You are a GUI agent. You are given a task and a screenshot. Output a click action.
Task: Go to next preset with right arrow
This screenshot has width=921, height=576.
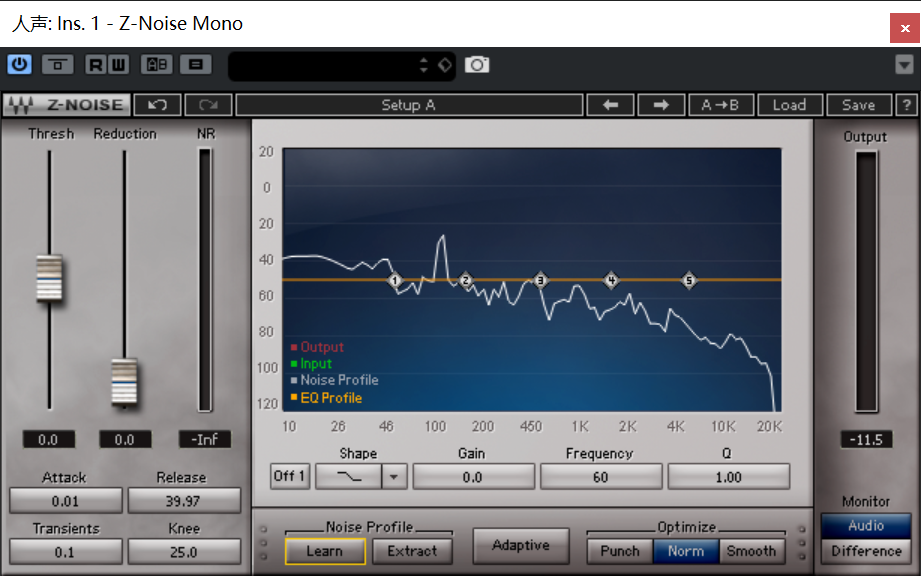tap(661, 105)
